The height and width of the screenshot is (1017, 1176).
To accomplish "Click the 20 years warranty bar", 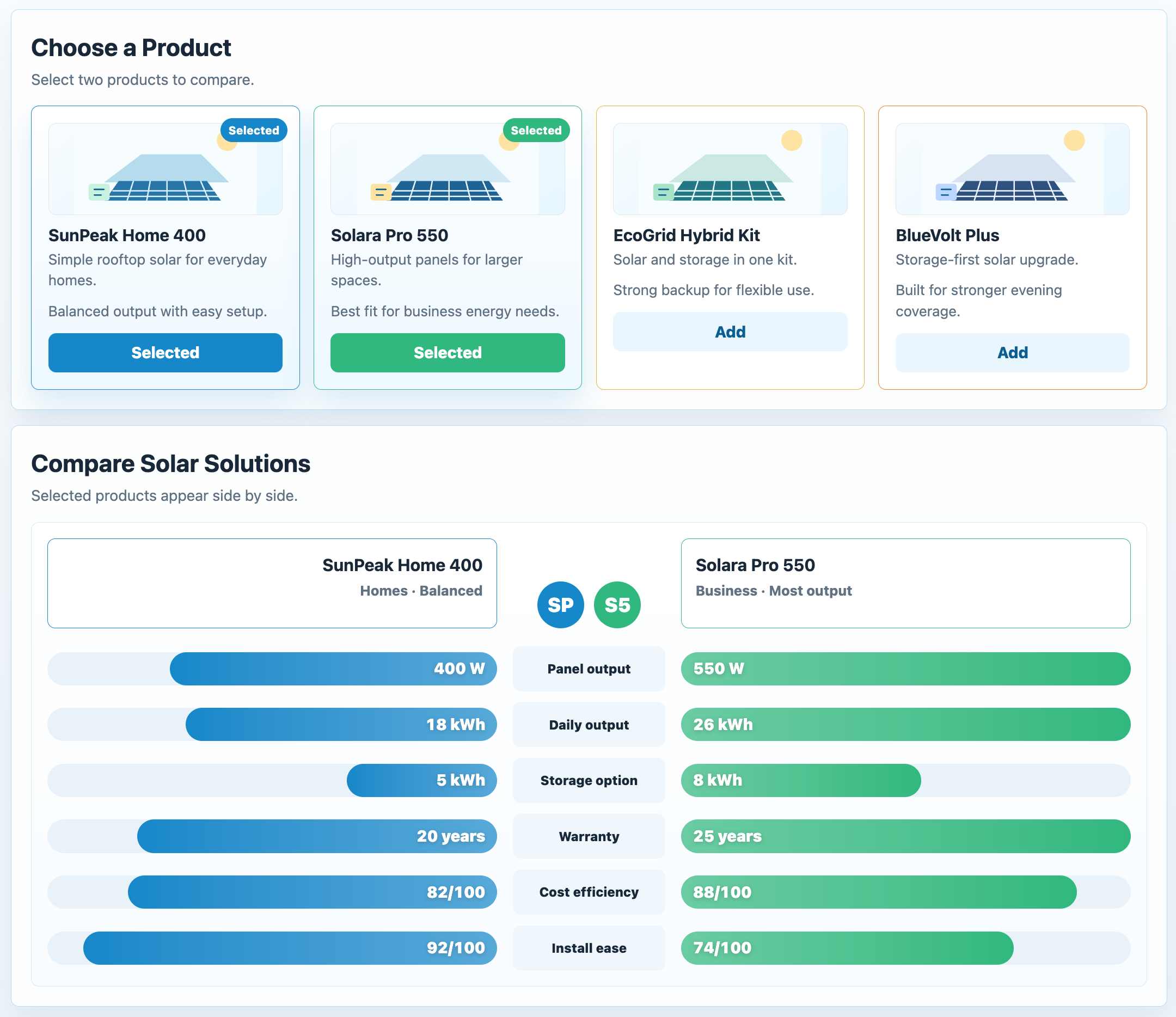I will tap(317, 836).
